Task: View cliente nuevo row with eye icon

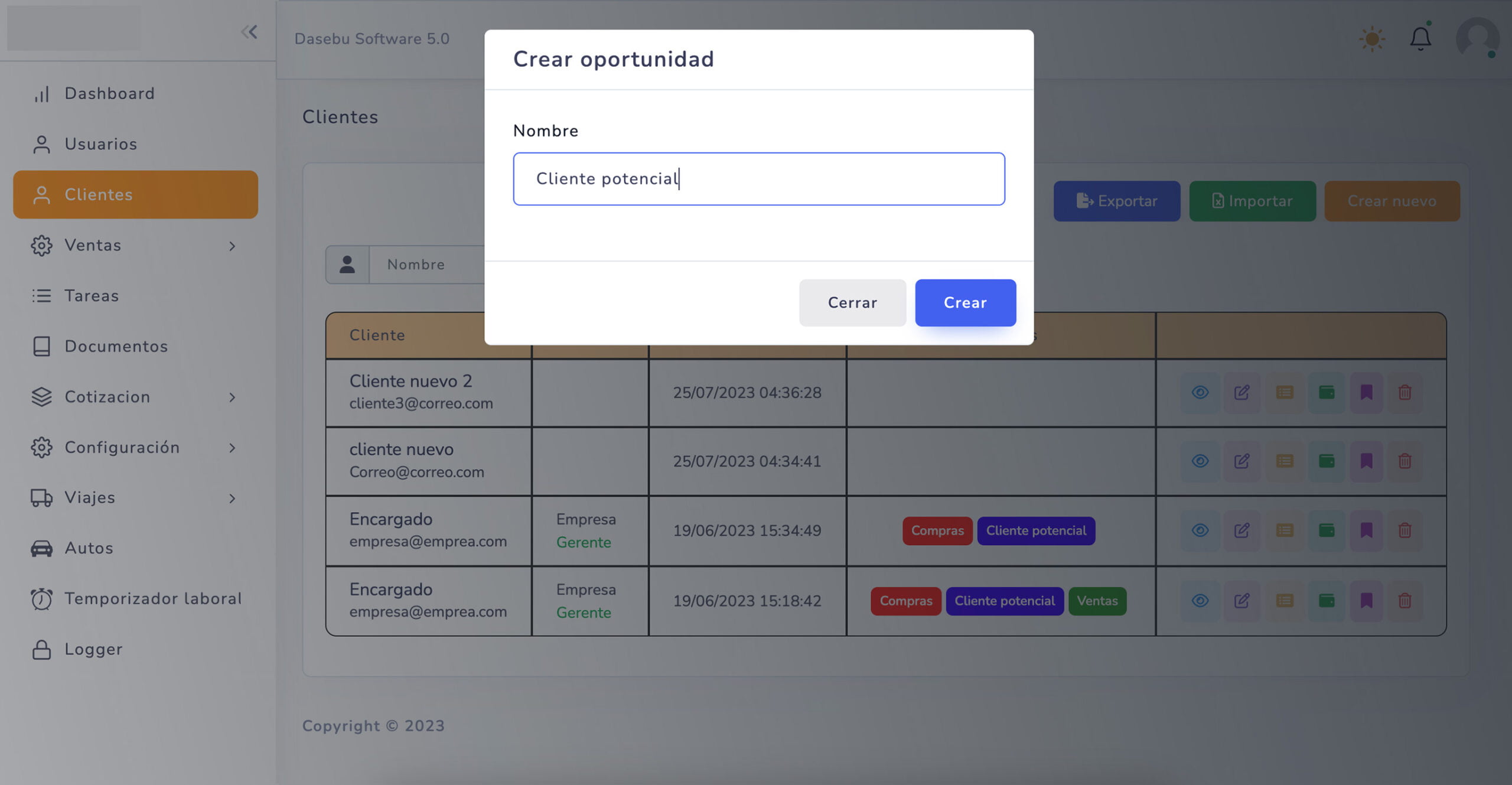Action: point(1200,461)
